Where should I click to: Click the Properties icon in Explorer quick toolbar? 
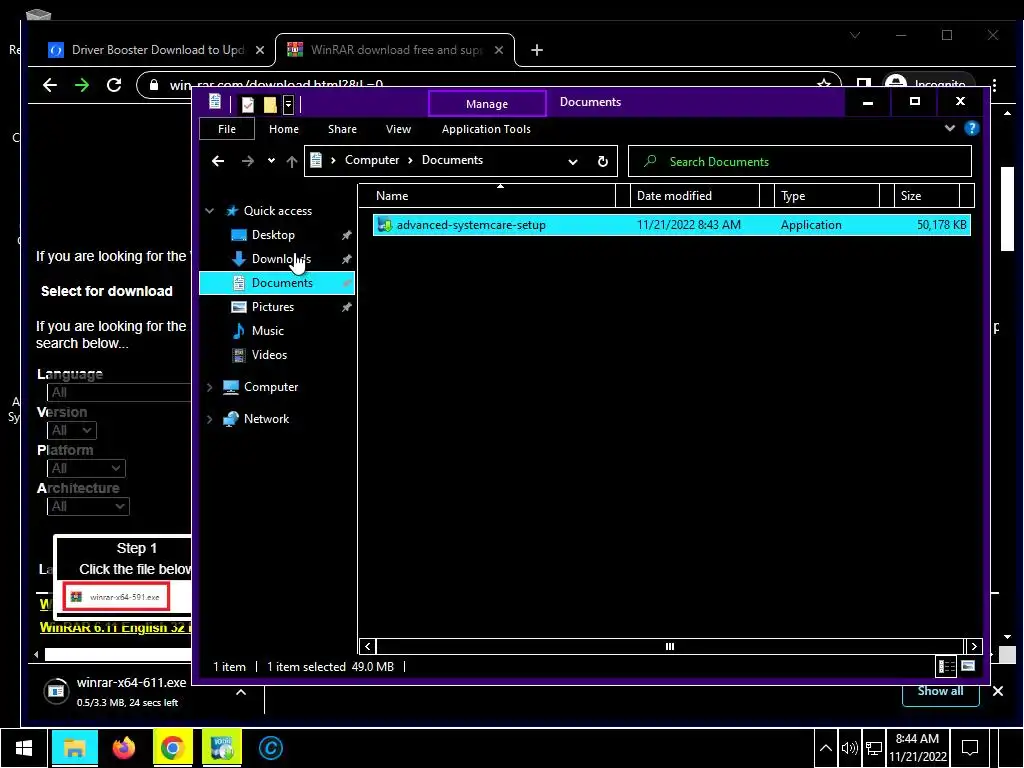click(x=248, y=104)
